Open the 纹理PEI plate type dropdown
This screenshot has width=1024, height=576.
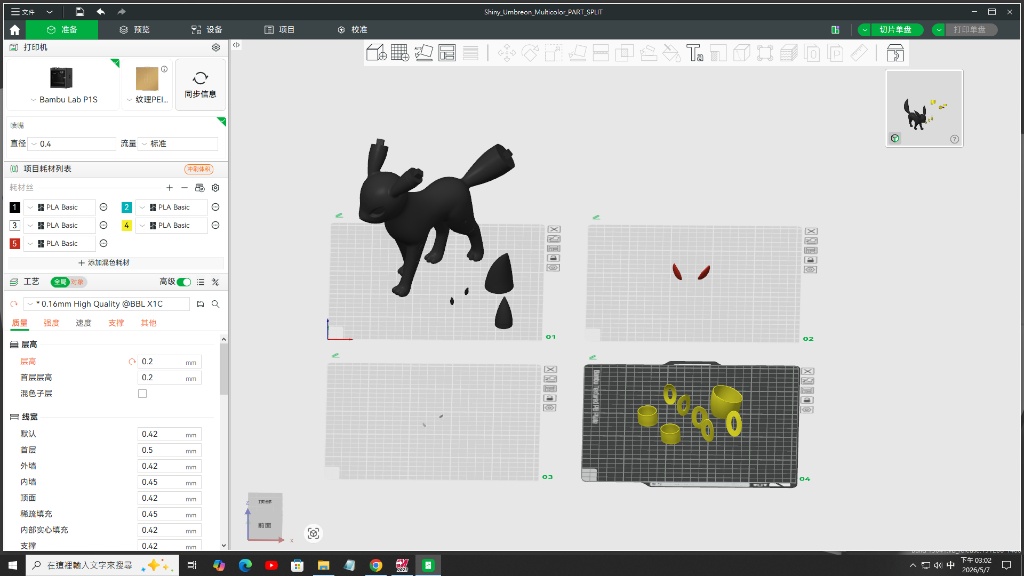coord(148,100)
